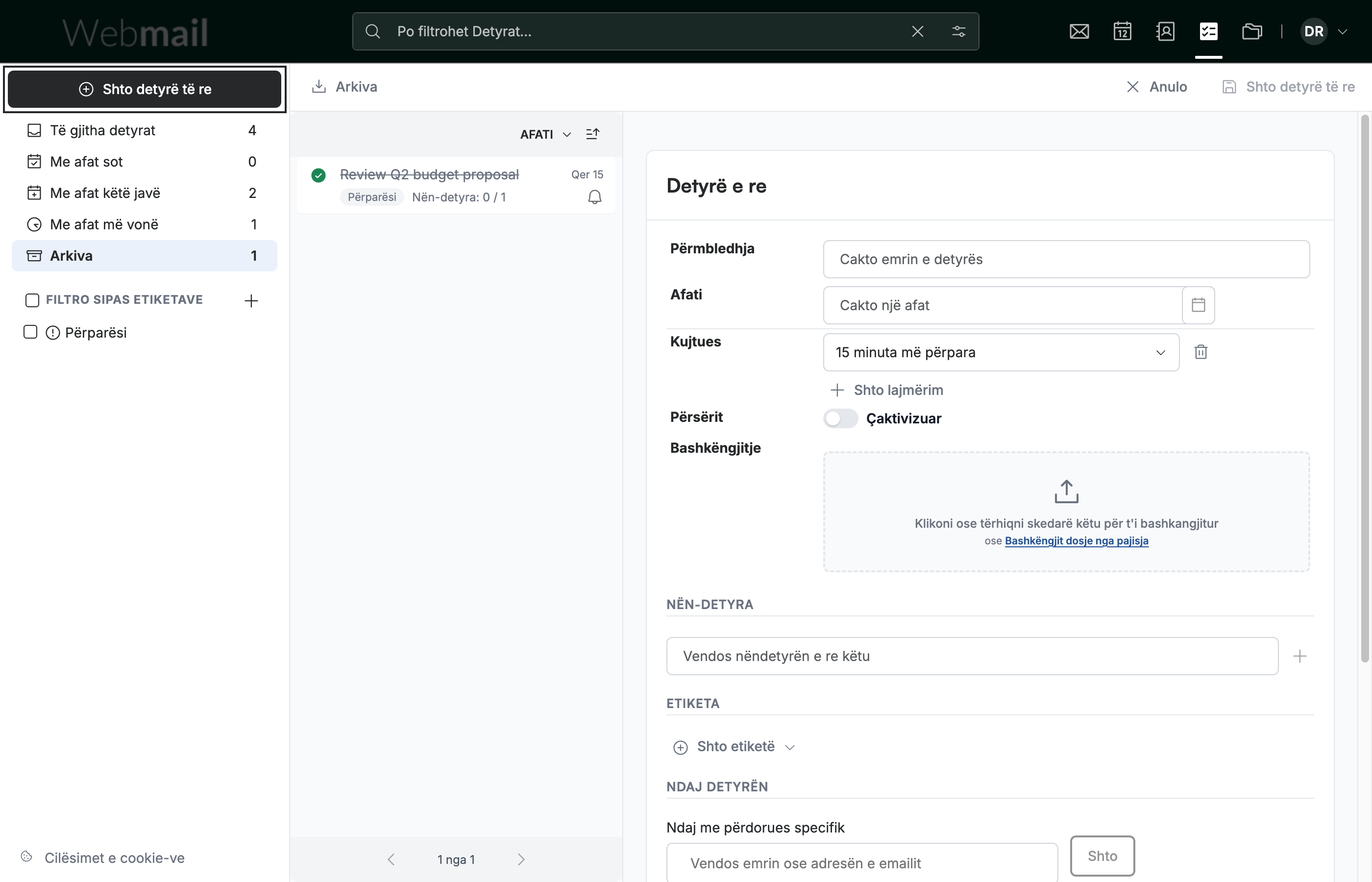Open search filter options icon
The height and width of the screenshot is (882, 1372).
click(958, 31)
